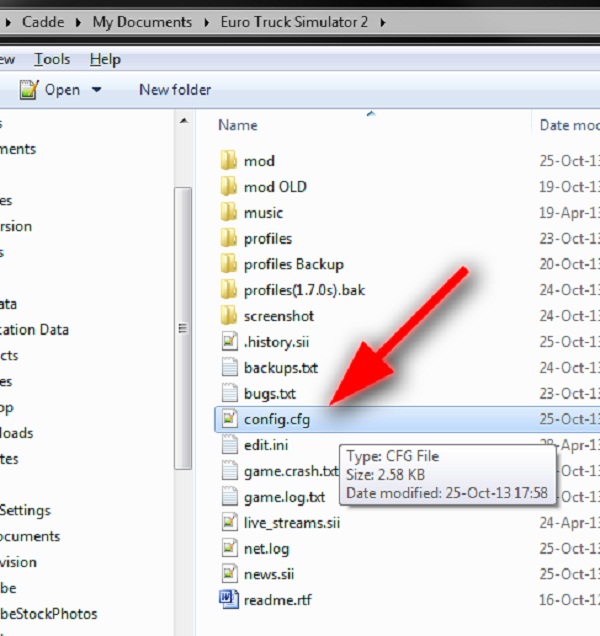Click the Open toolbar notepad icon
Screen dimensions: 600x636
[29, 90]
